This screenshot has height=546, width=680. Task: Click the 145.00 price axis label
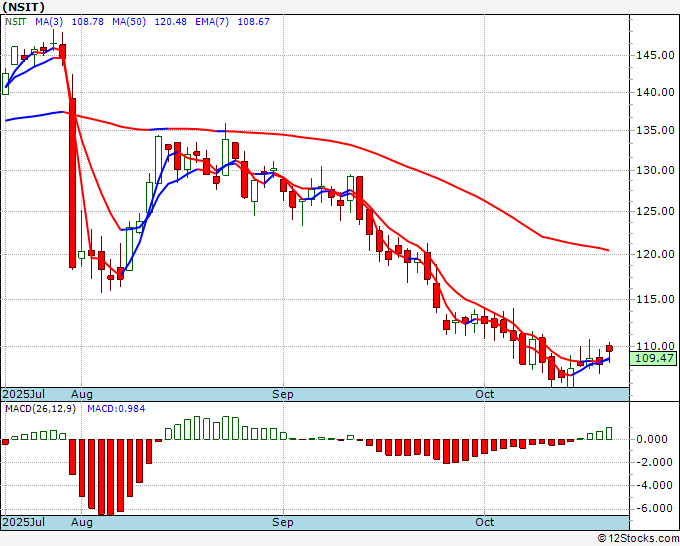pos(655,55)
